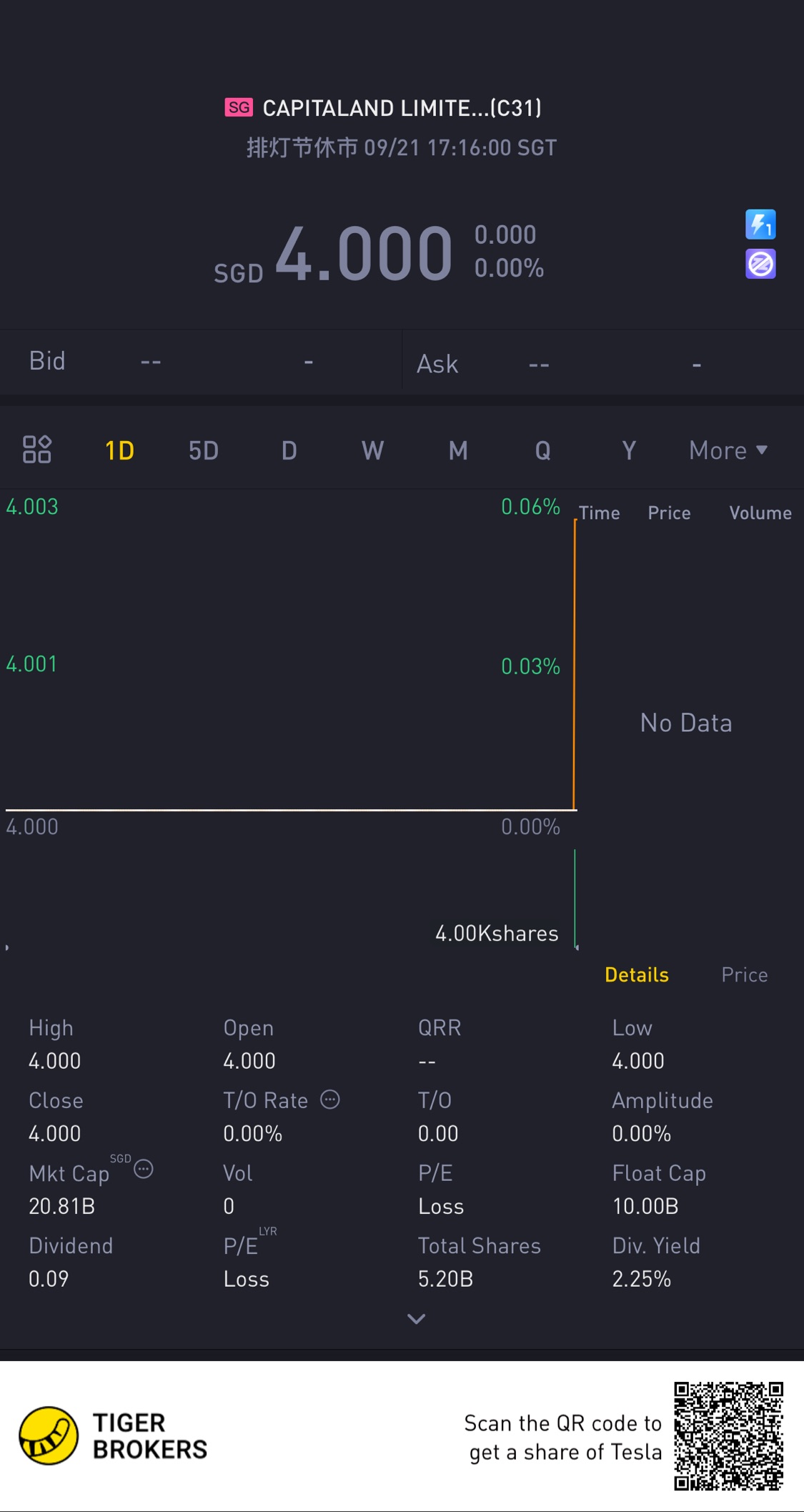Tap the Tesla share QR code

pyautogui.click(x=728, y=1436)
